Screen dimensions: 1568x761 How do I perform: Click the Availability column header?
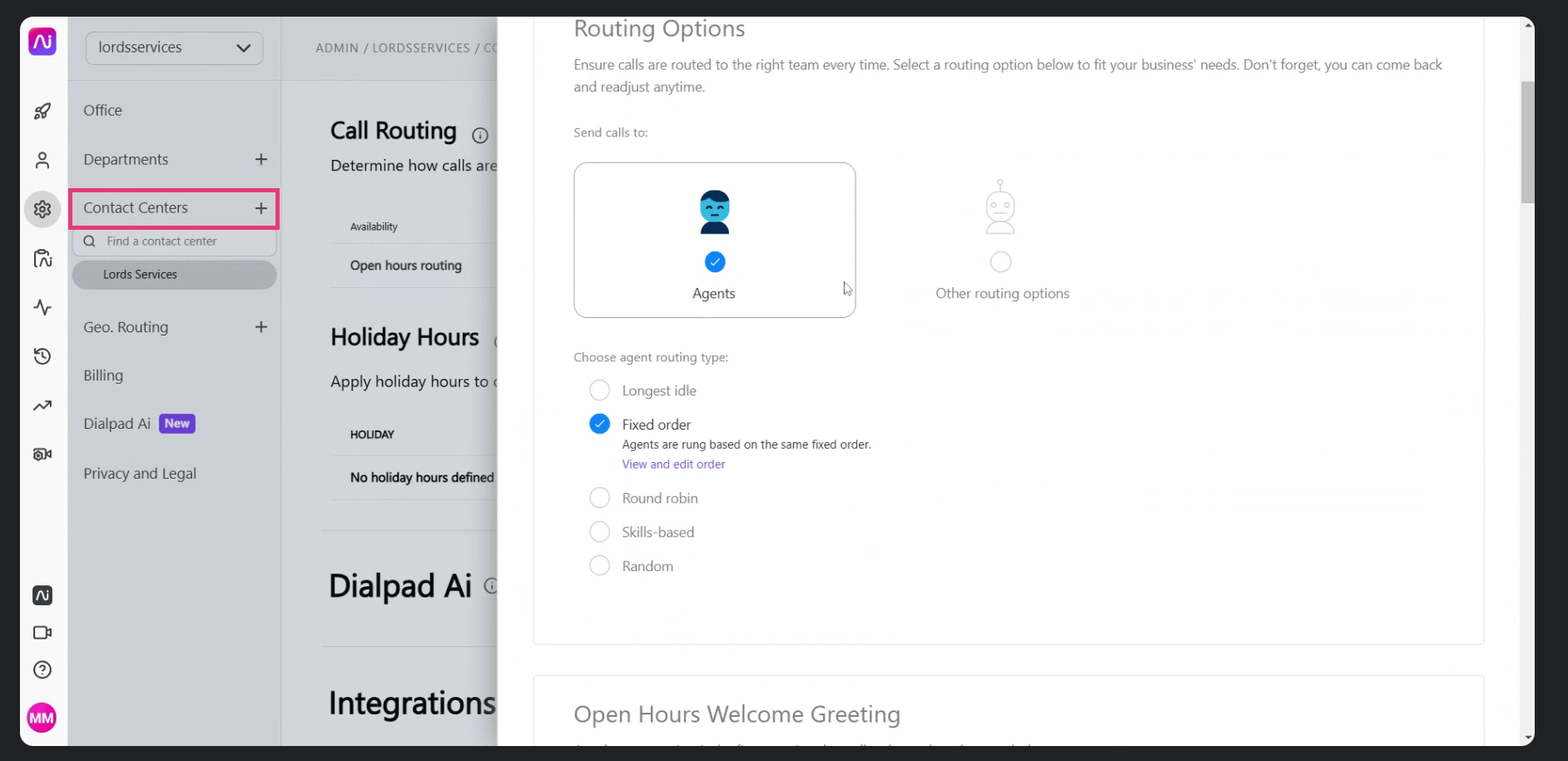(374, 226)
